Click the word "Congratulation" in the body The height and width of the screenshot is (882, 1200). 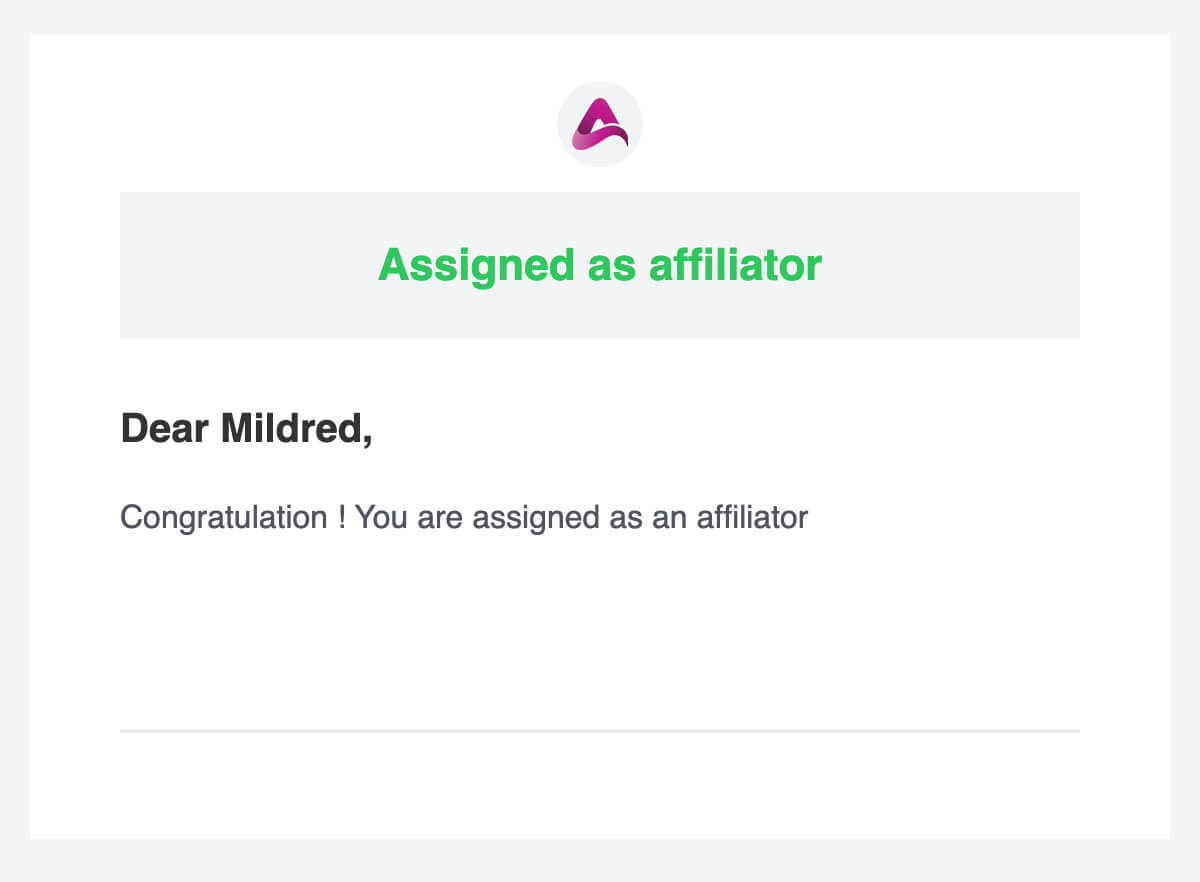pyautogui.click(x=223, y=518)
